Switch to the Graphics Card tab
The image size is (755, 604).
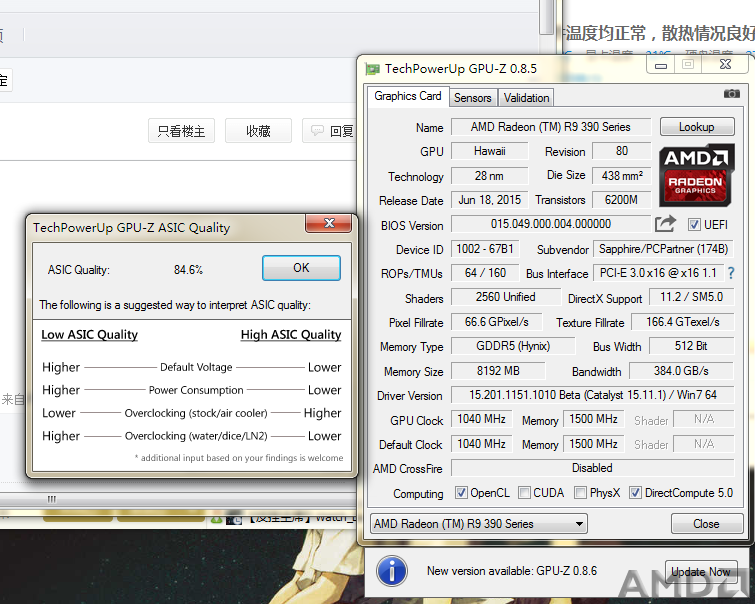point(408,96)
